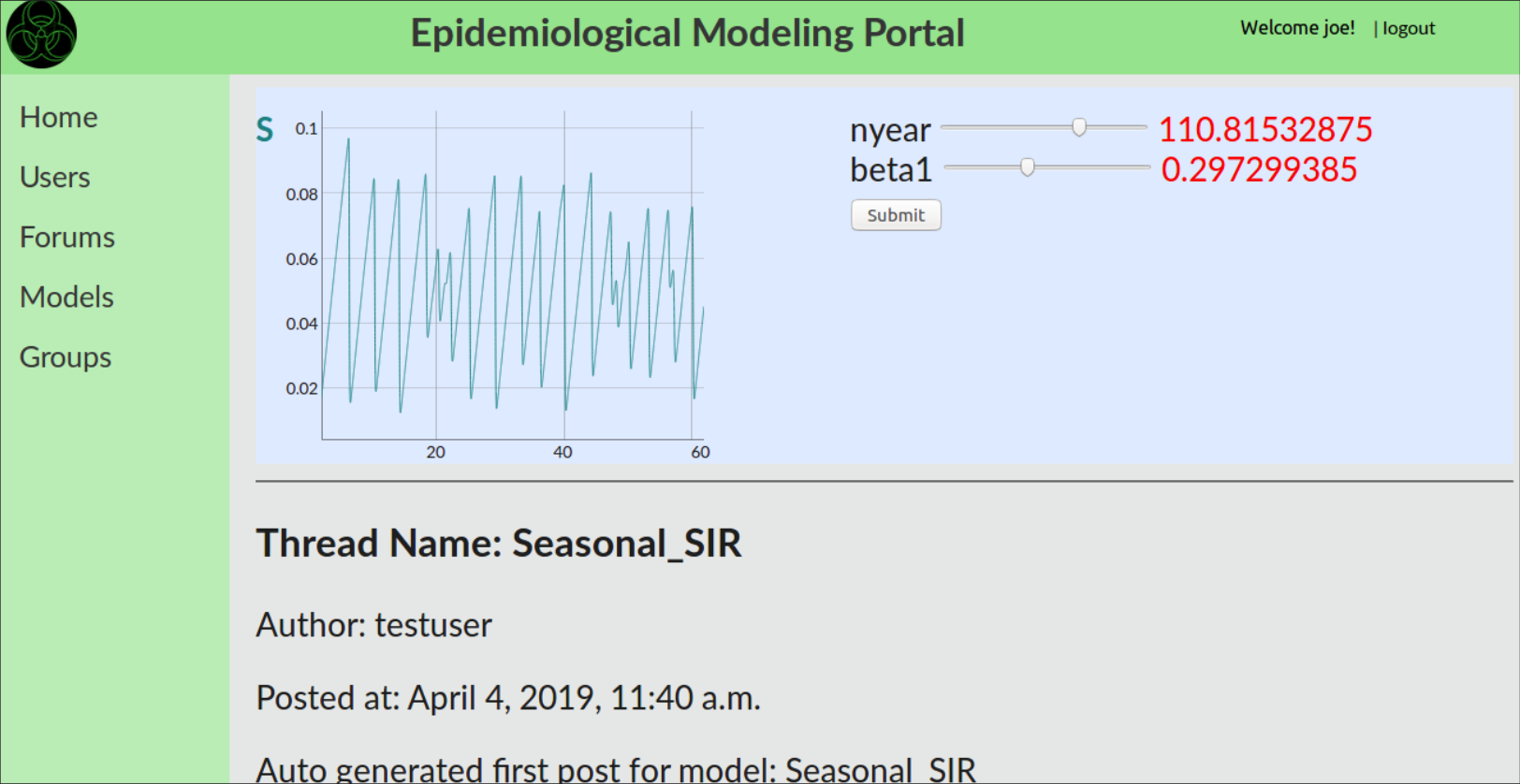The width and height of the screenshot is (1520, 784).
Task: Click the nyear value 110.81532875
Action: (1265, 129)
